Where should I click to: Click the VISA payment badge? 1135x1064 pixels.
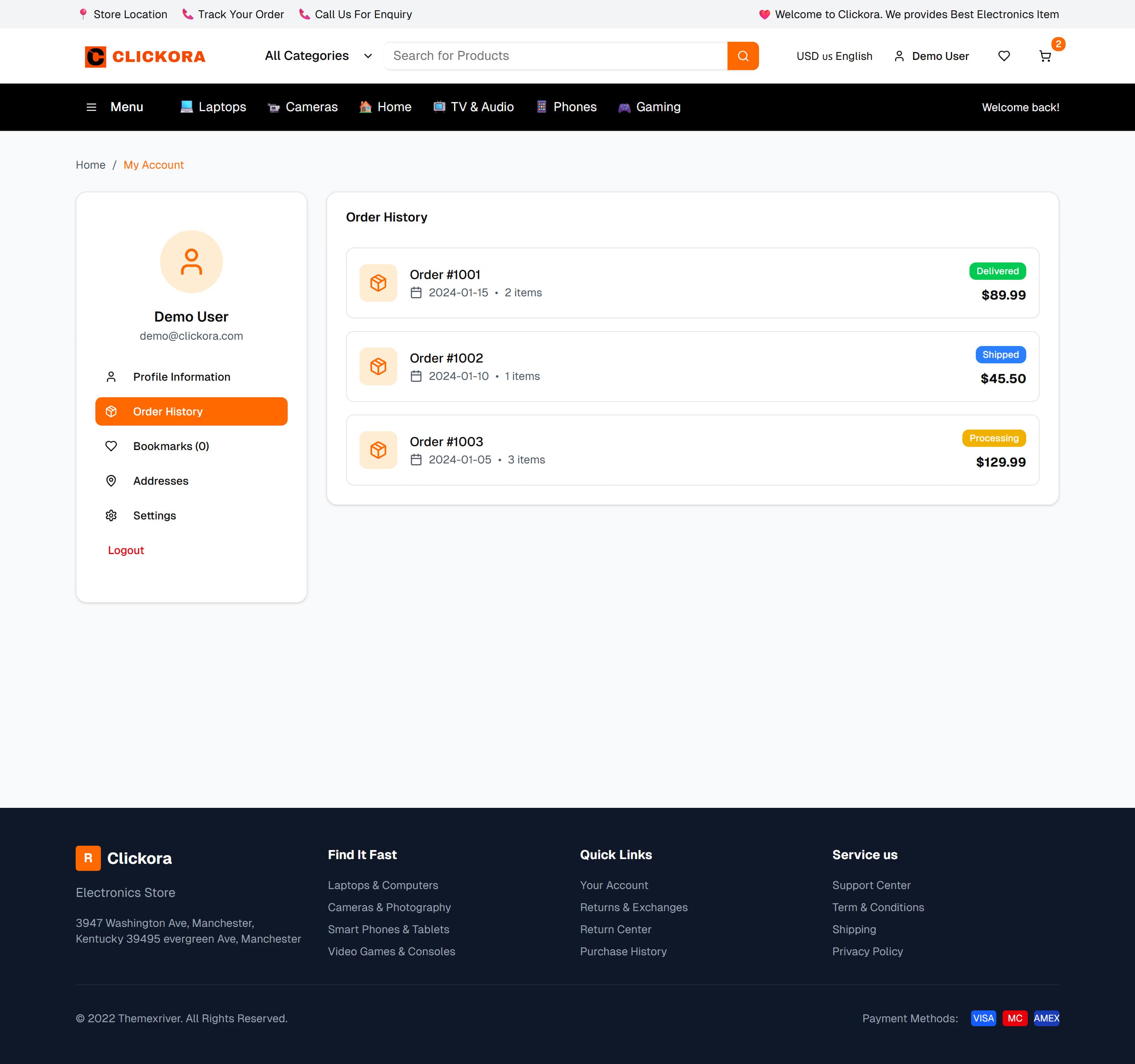tap(983, 1018)
